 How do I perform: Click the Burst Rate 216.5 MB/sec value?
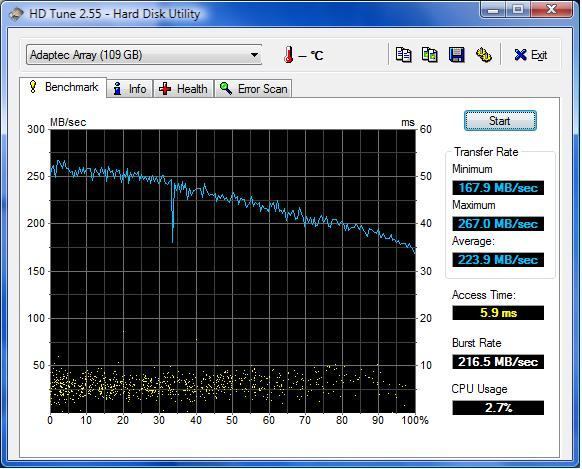coord(498,361)
